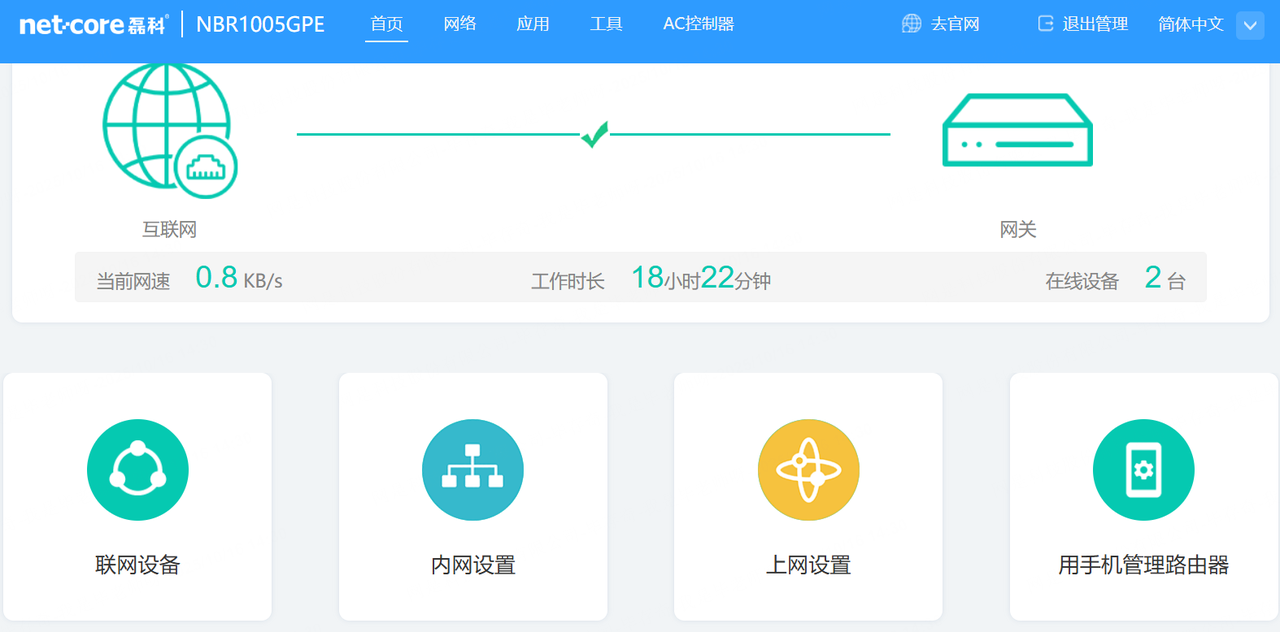Click the Netcore 磊科 logo
The width and height of the screenshot is (1280, 632).
(x=94, y=25)
